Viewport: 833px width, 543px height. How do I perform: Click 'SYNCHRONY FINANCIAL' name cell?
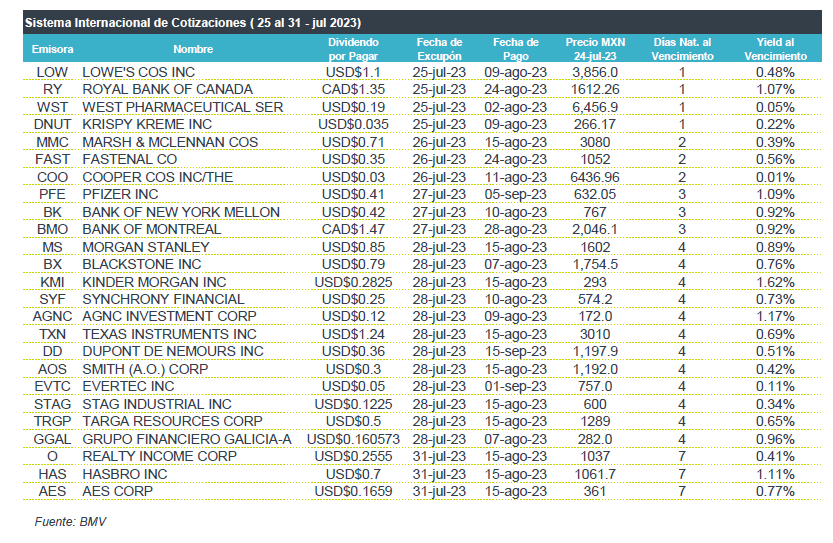(164, 300)
